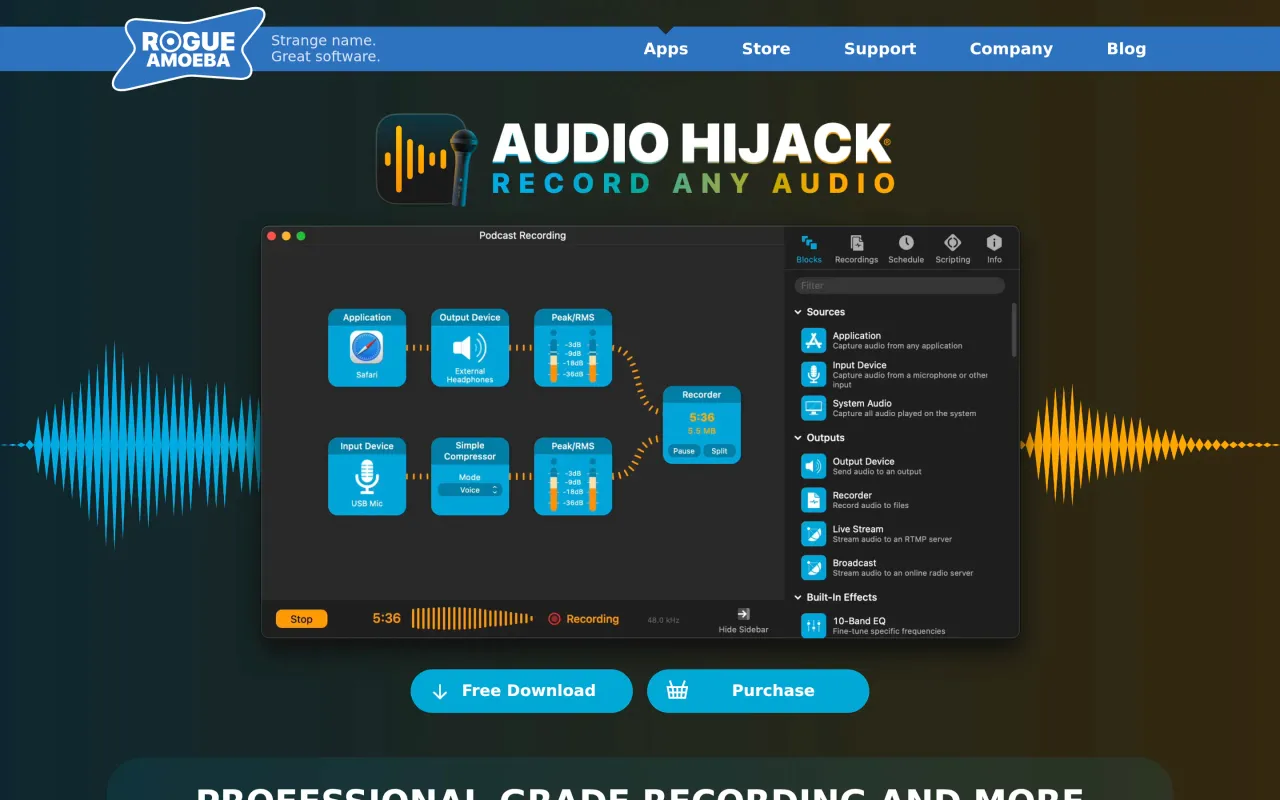Image resolution: width=1280 pixels, height=800 pixels.
Task: Click the Podcast Recording window title
Action: 522,236
